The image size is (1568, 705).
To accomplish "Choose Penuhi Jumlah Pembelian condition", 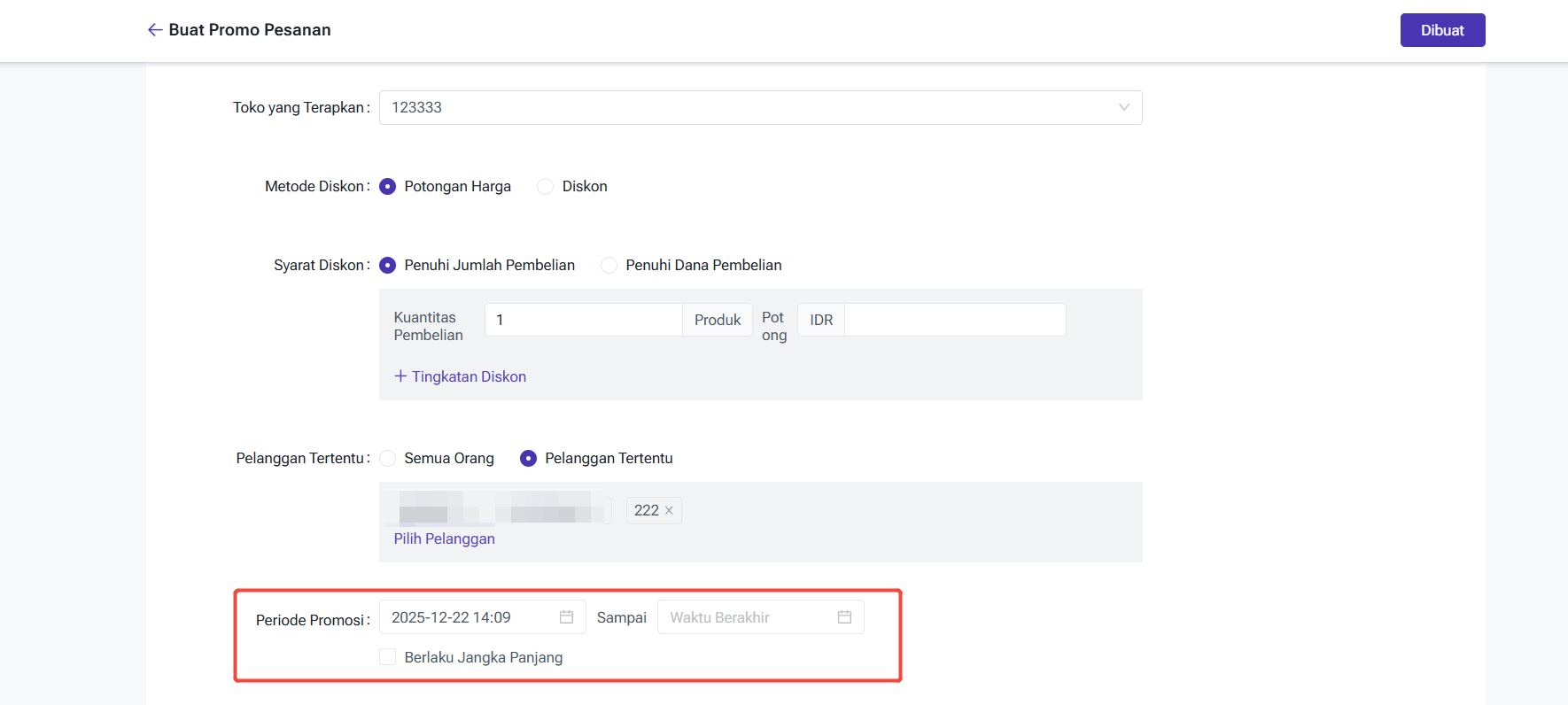I will pyautogui.click(x=388, y=266).
